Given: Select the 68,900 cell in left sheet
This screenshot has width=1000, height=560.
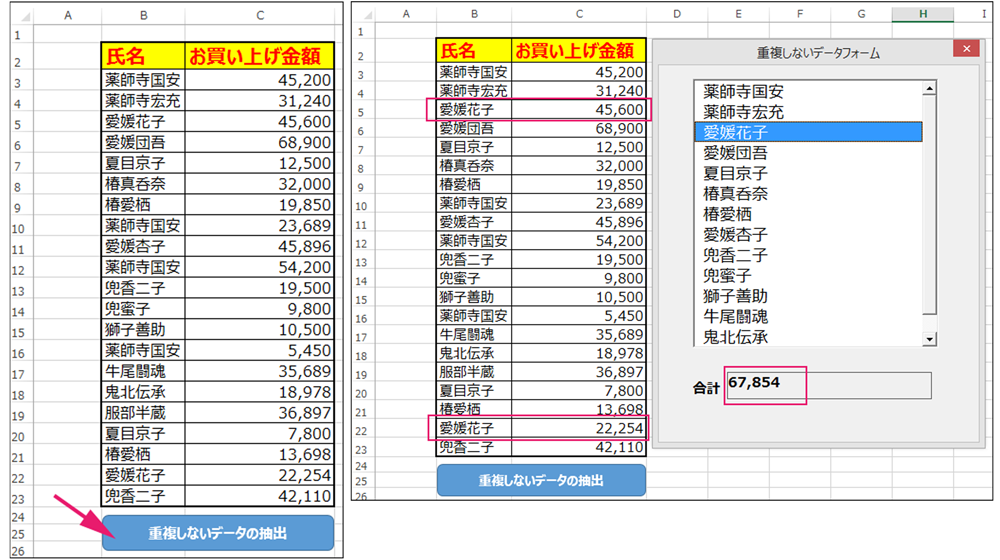Looking at the screenshot, I should (258, 142).
